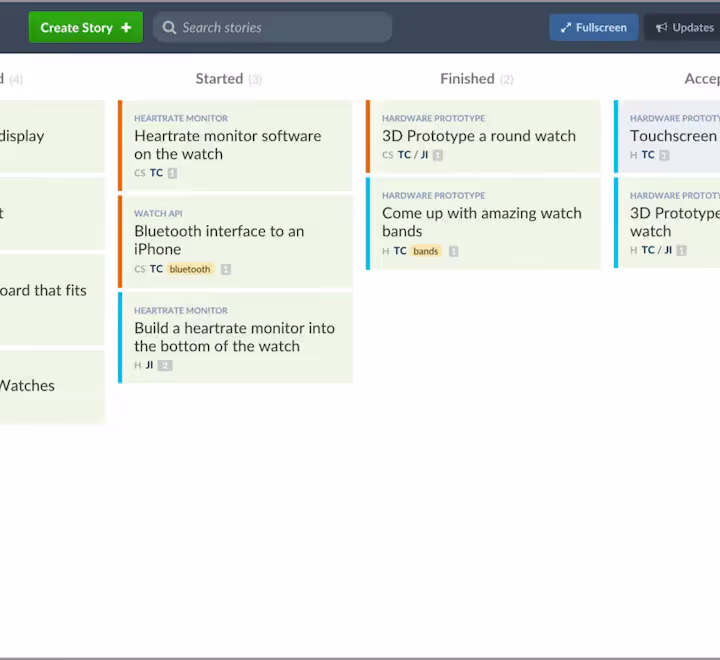Click the bluetooth label tag
The image size is (720, 660).
pyautogui.click(x=190, y=269)
